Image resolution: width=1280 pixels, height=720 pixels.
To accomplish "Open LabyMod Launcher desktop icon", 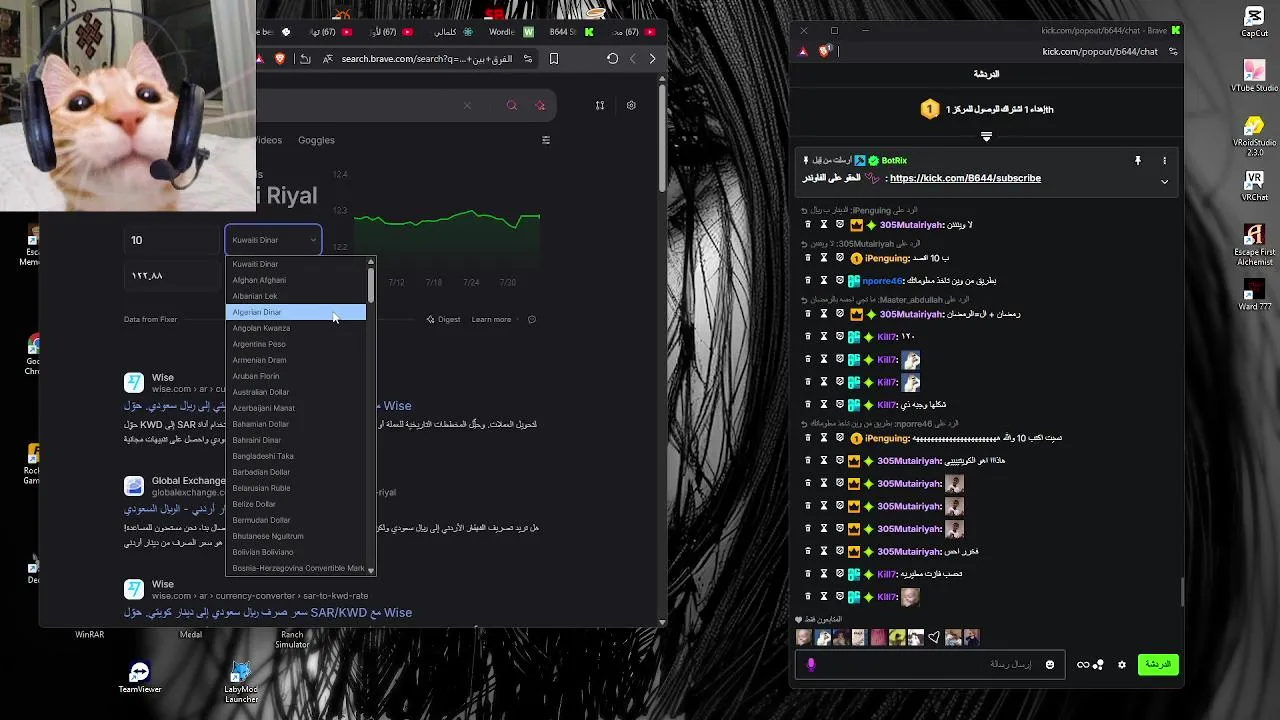I will click(x=241, y=681).
